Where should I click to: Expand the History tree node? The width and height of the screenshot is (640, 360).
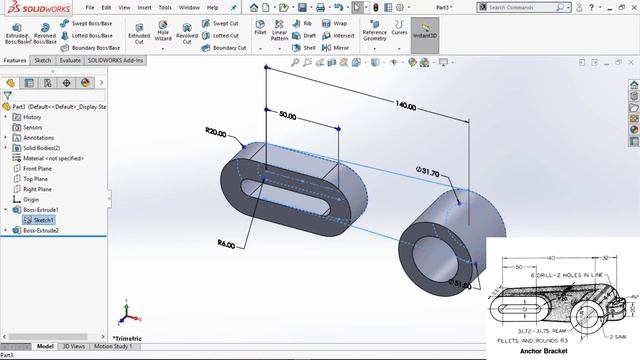coord(6,117)
